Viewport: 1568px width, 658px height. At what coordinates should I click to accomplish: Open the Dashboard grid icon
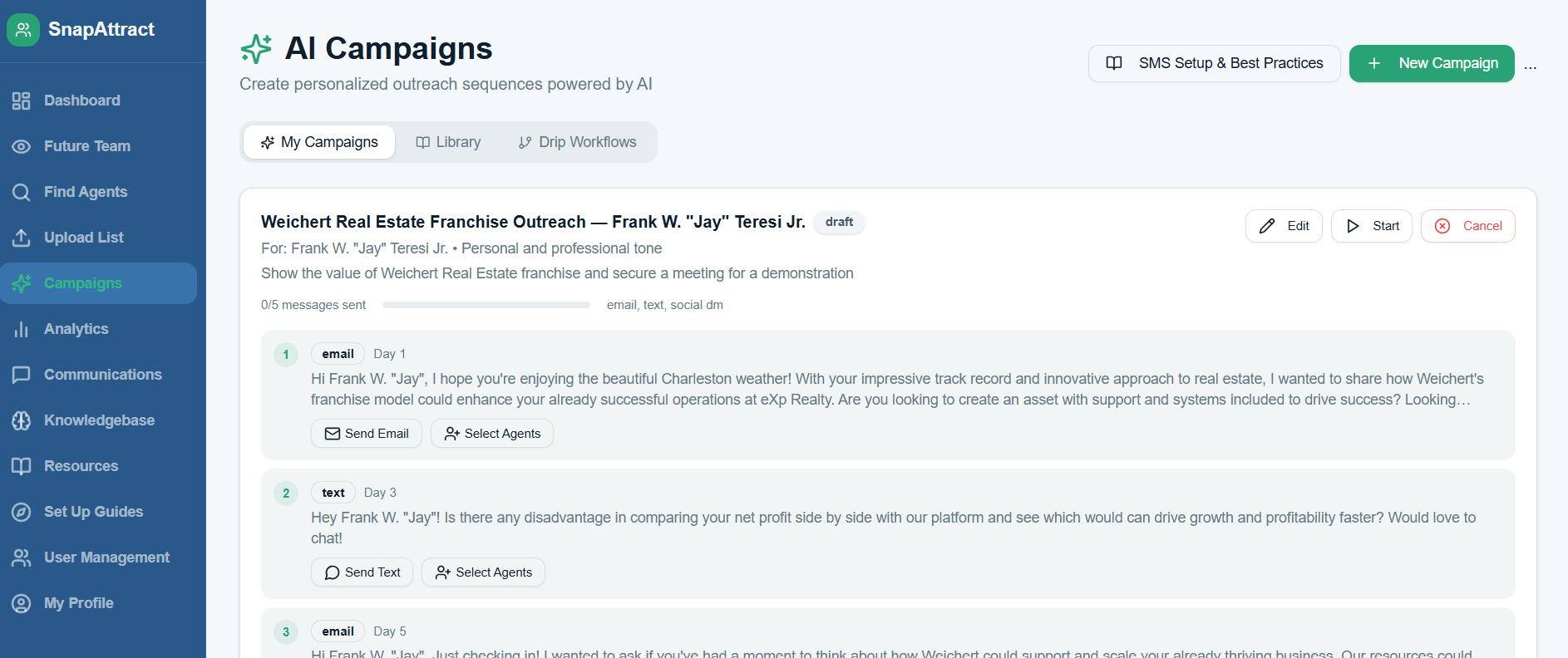coord(22,101)
